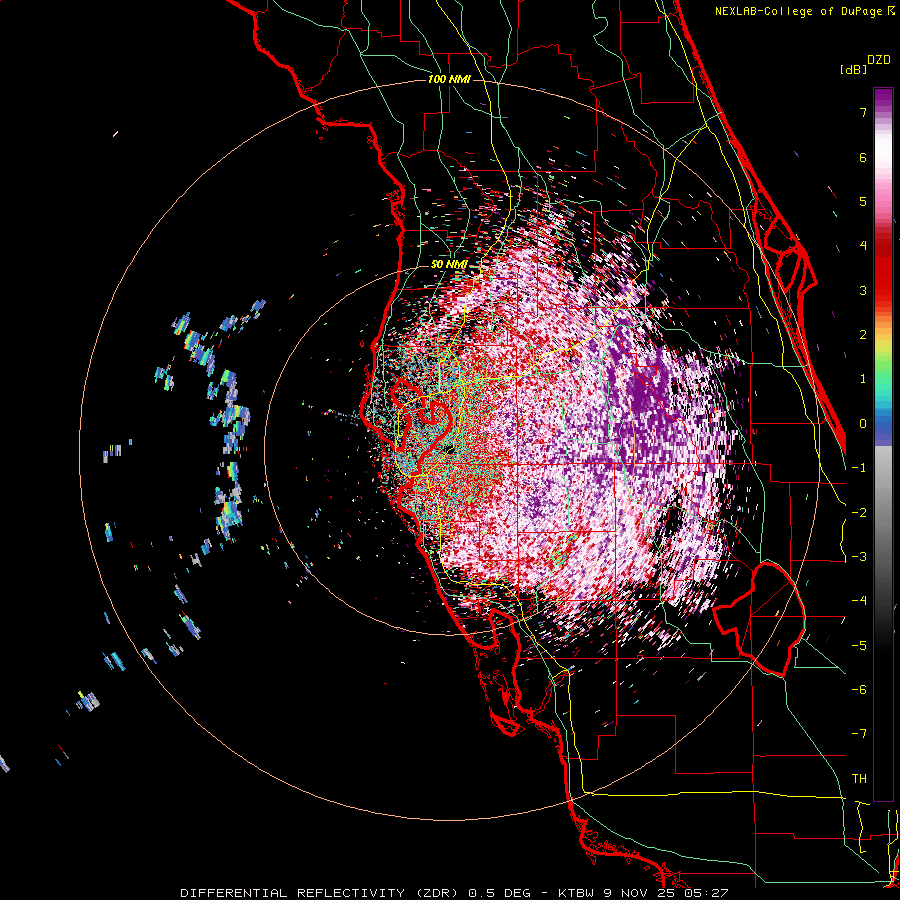Click the TH label on the scale
Image resolution: width=900 pixels, height=900 pixels.
[x=859, y=779]
